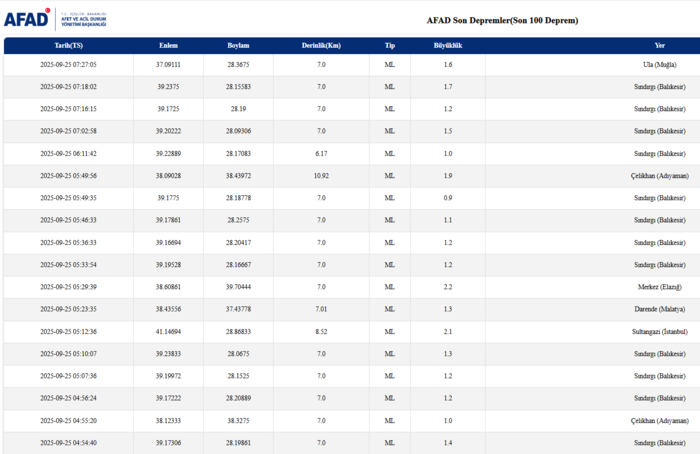700x454 pixels.
Task: Click the 2025-09-25 04:54:40 timestamp cell
Action: tap(69, 442)
